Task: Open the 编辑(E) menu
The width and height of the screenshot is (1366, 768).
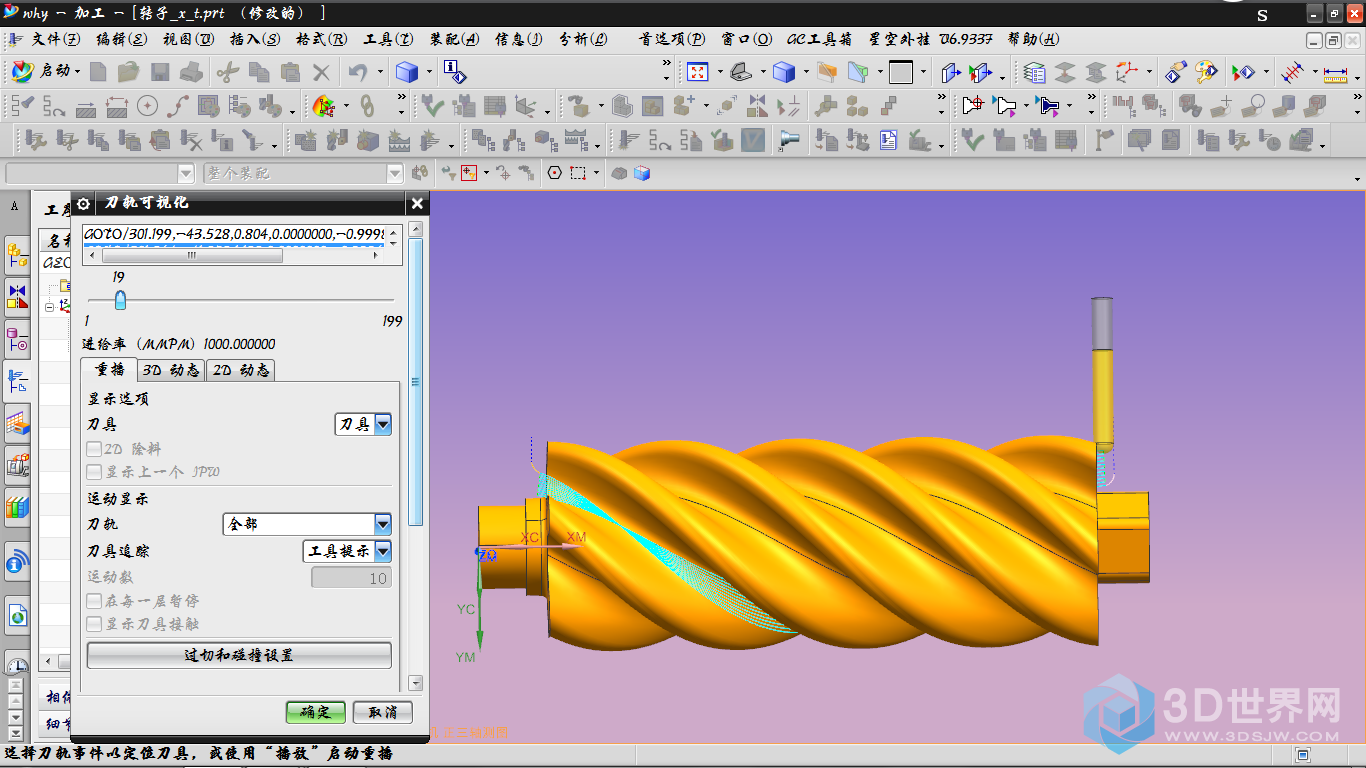Action: click(x=121, y=39)
